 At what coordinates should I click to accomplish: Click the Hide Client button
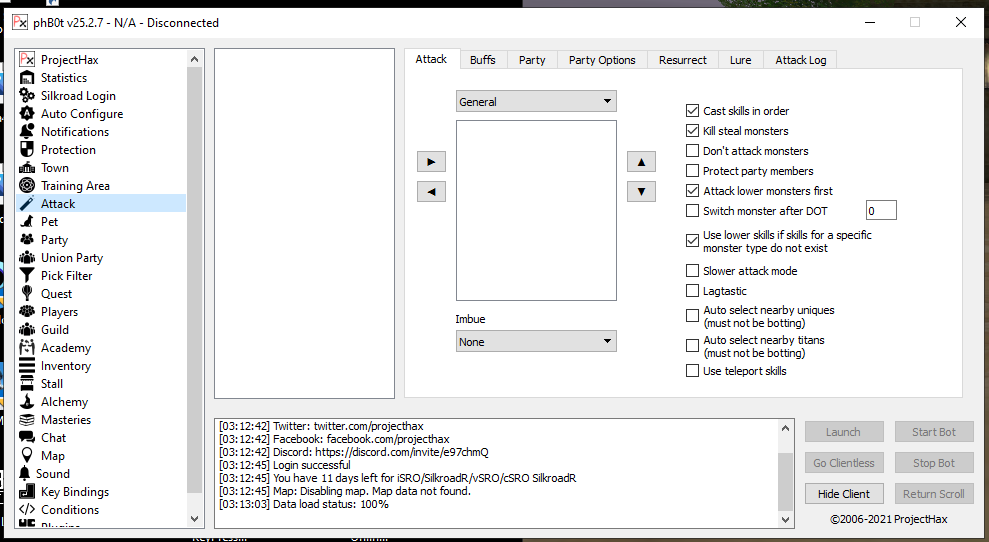[843, 494]
